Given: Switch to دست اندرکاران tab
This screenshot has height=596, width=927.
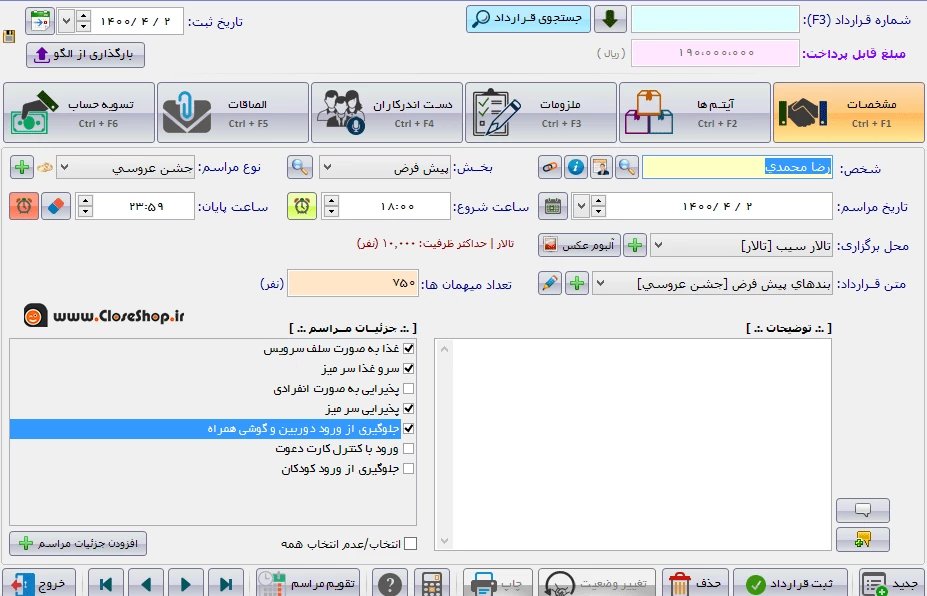Looking at the screenshot, I should 387,112.
